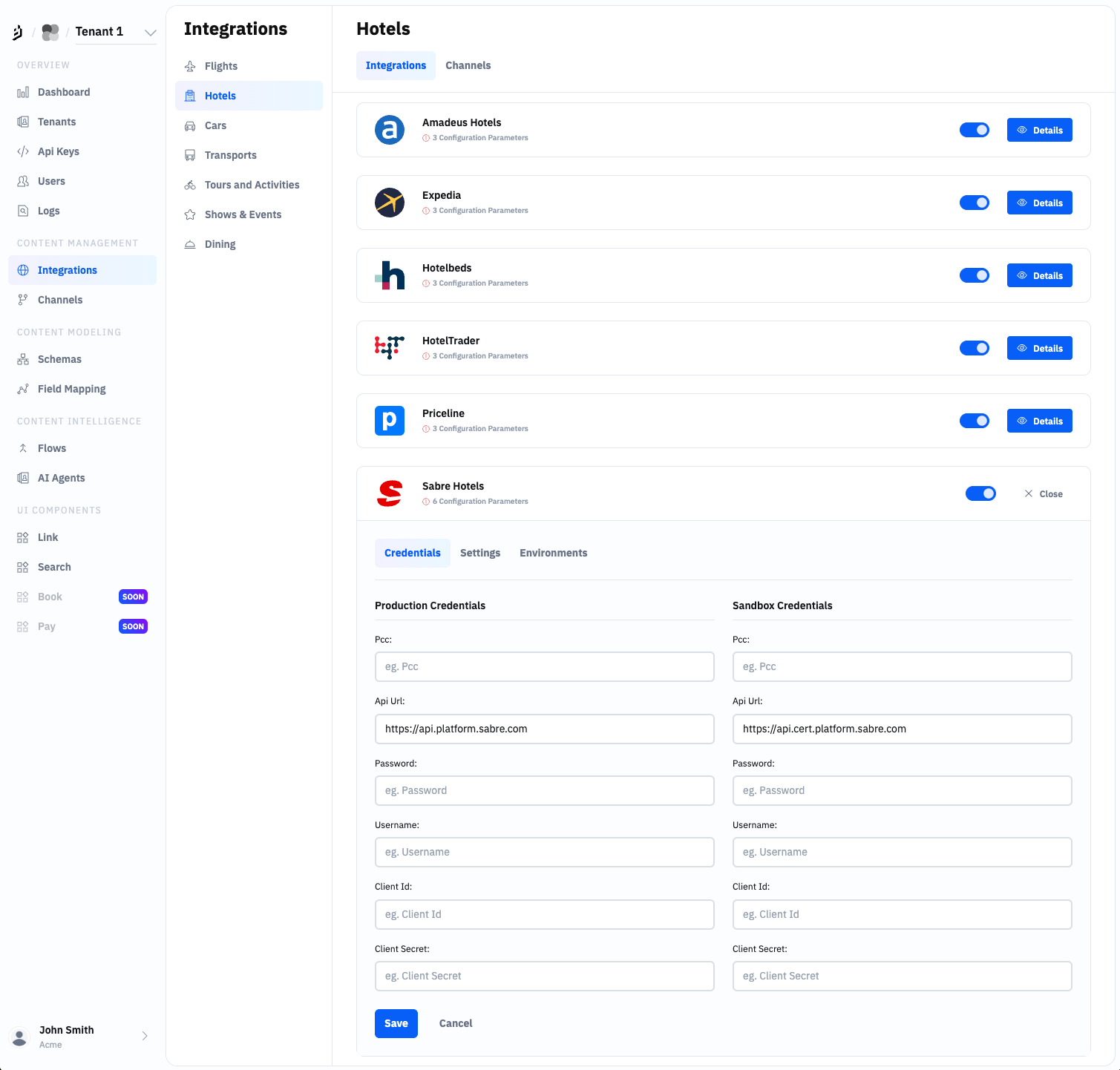Collapse Sabre Hotels panel with Close
1120x1070 pixels.
pyautogui.click(x=1044, y=493)
